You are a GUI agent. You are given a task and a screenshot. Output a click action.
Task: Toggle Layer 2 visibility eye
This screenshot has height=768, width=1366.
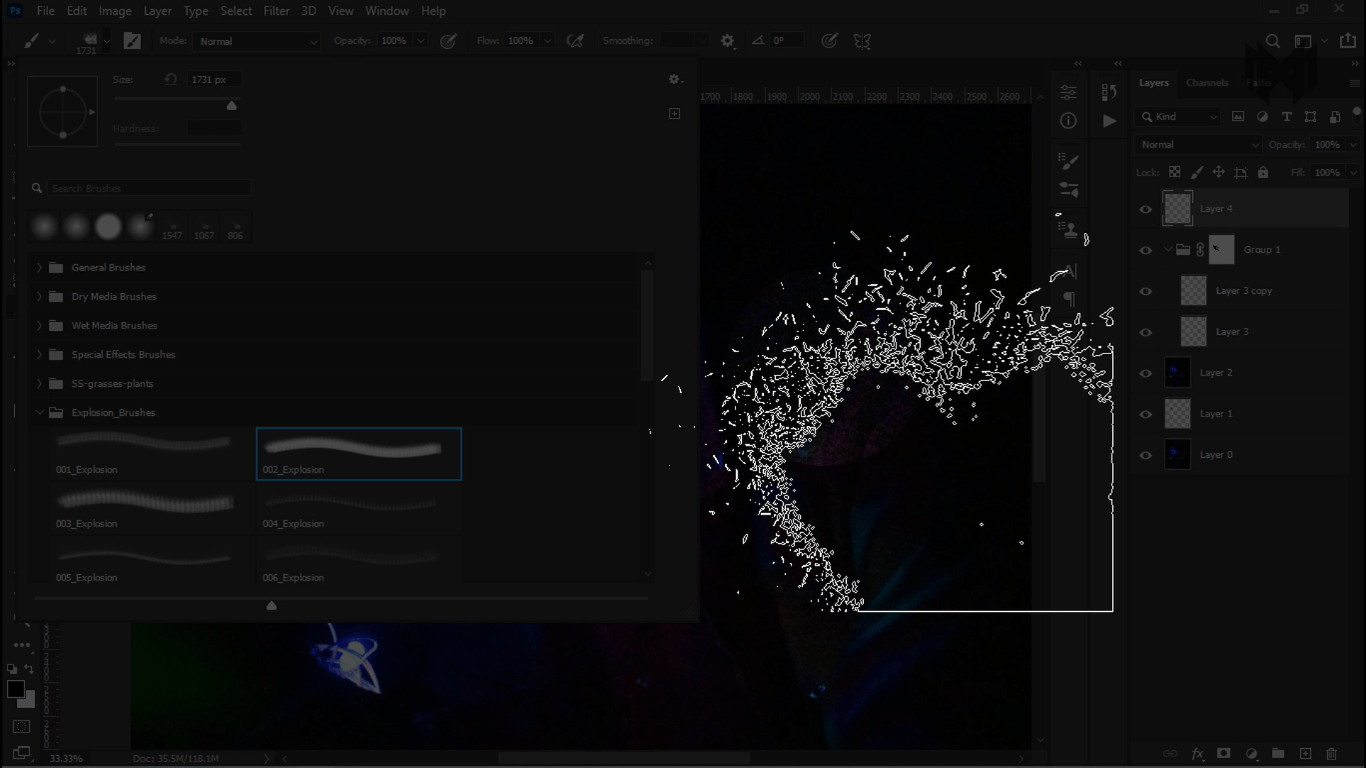1146,373
